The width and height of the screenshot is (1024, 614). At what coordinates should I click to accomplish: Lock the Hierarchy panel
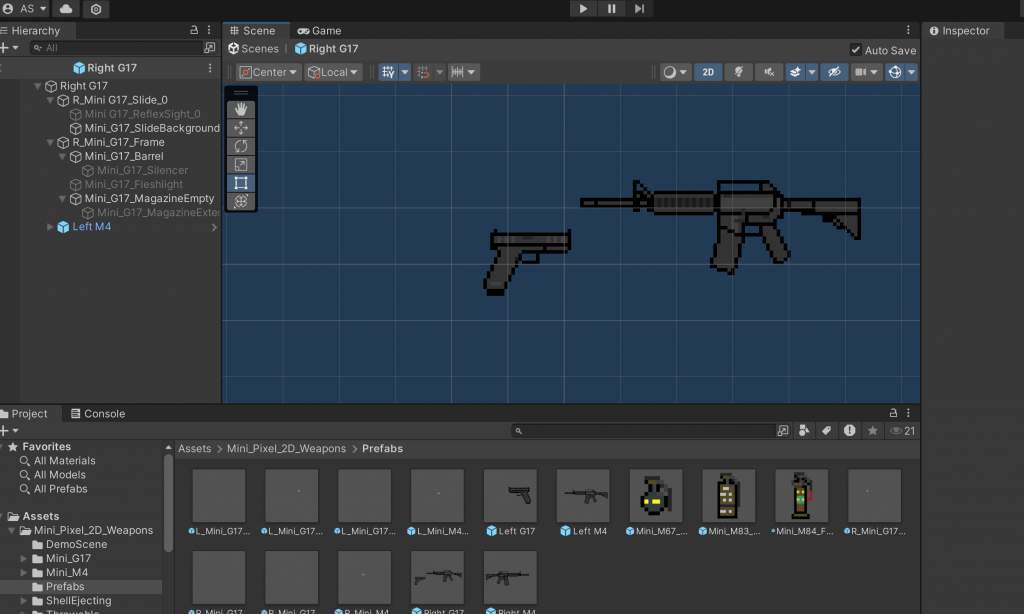[194, 30]
